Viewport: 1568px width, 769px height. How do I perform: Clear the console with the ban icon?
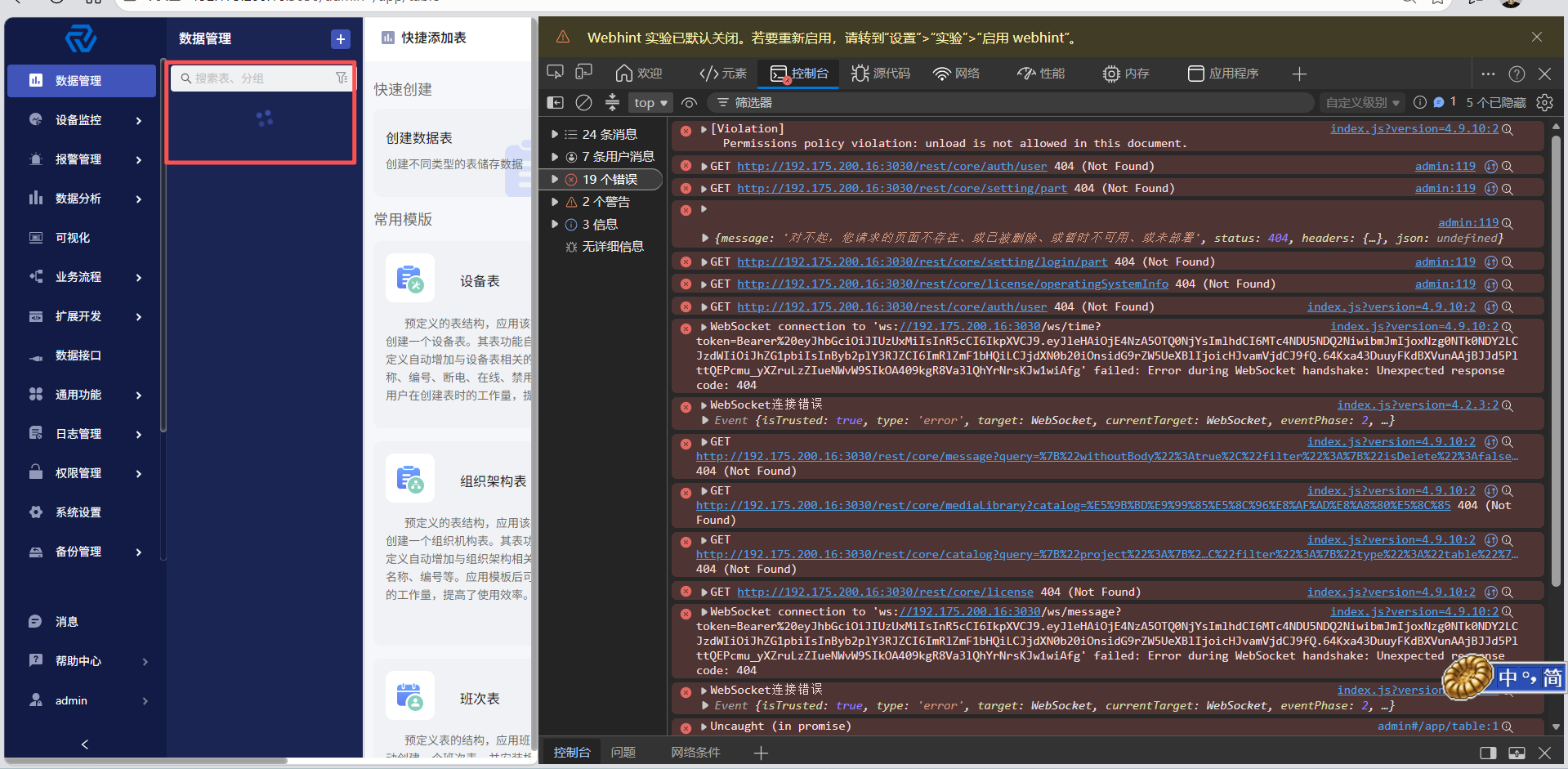tap(583, 102)
